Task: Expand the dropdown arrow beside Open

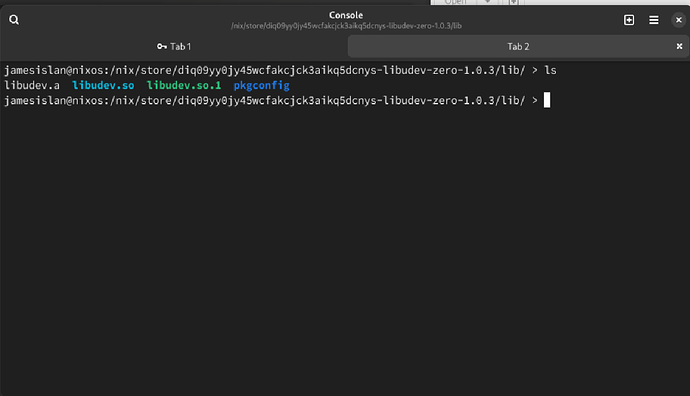Action: pyautogui.click(x=487, y=2)
